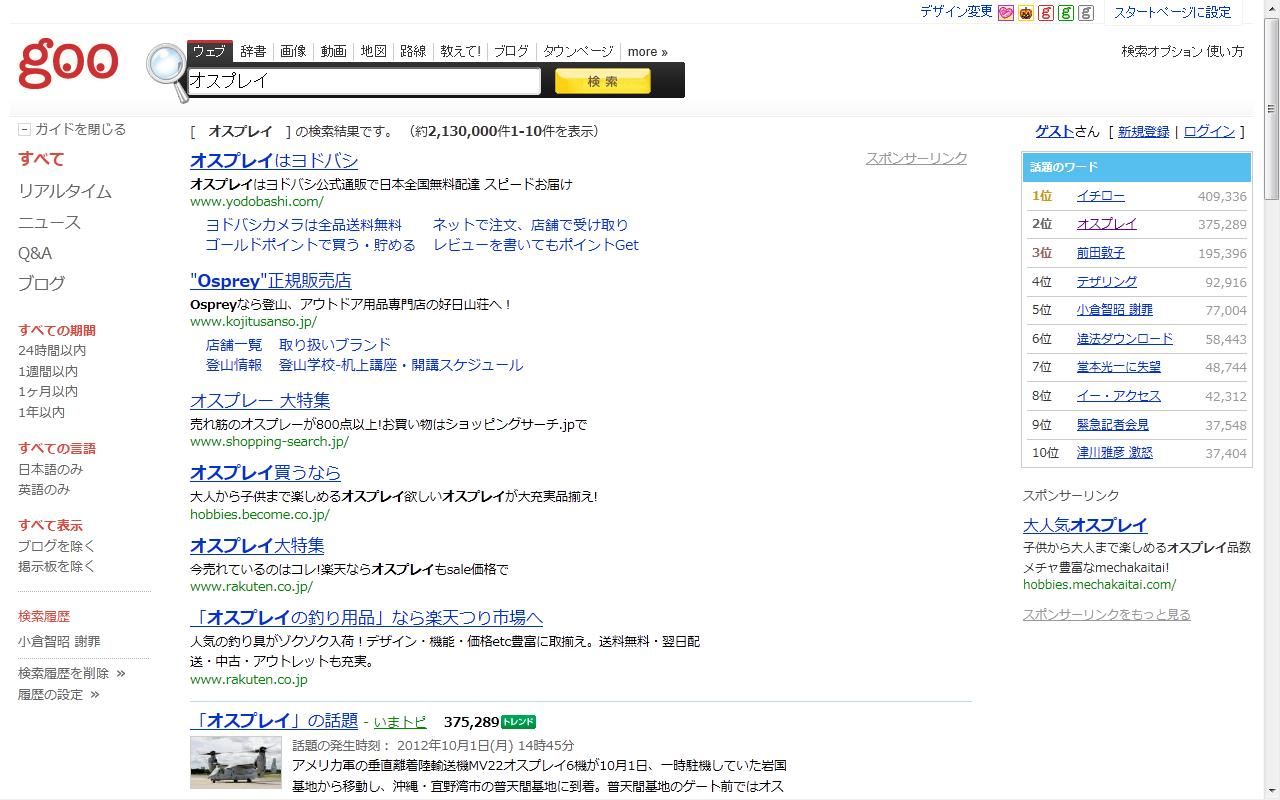Open the タウンページ tab
The width and height of the screenshot is (1280, 800).
tap(578, 51)
